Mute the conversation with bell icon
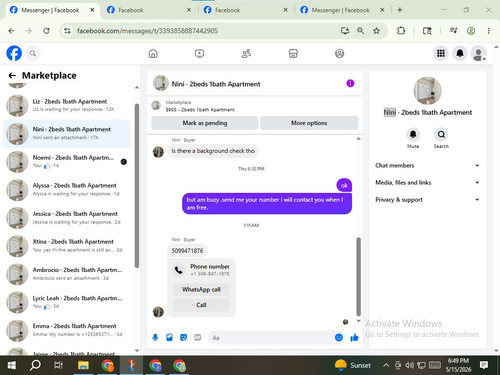 413,134
